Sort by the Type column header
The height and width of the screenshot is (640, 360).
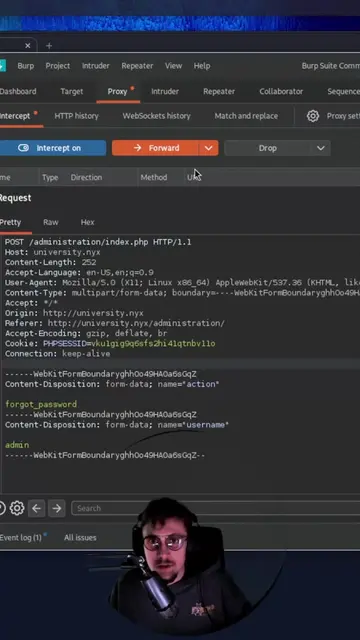[50, 178]
